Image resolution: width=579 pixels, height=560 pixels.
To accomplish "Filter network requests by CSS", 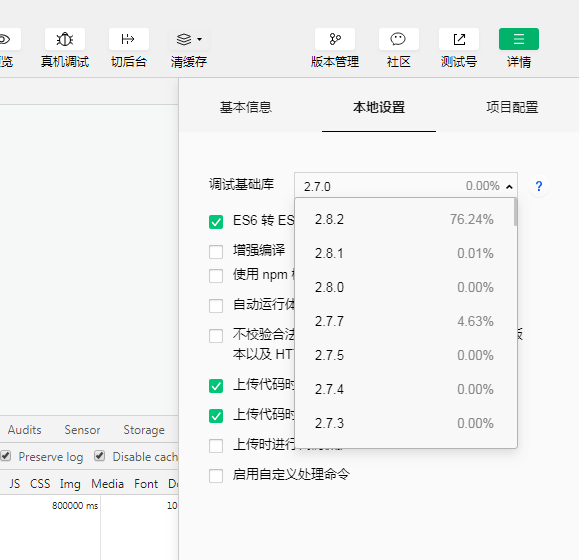I will (x=40, y=484).
